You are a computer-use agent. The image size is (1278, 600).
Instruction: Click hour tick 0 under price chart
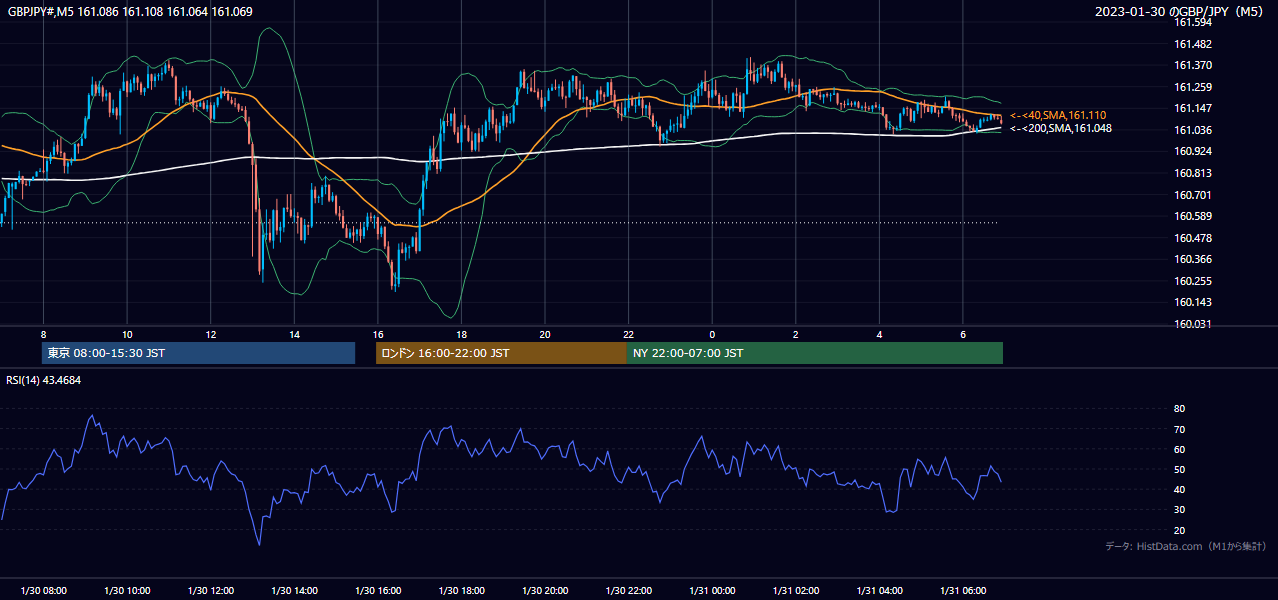(712, 334)
